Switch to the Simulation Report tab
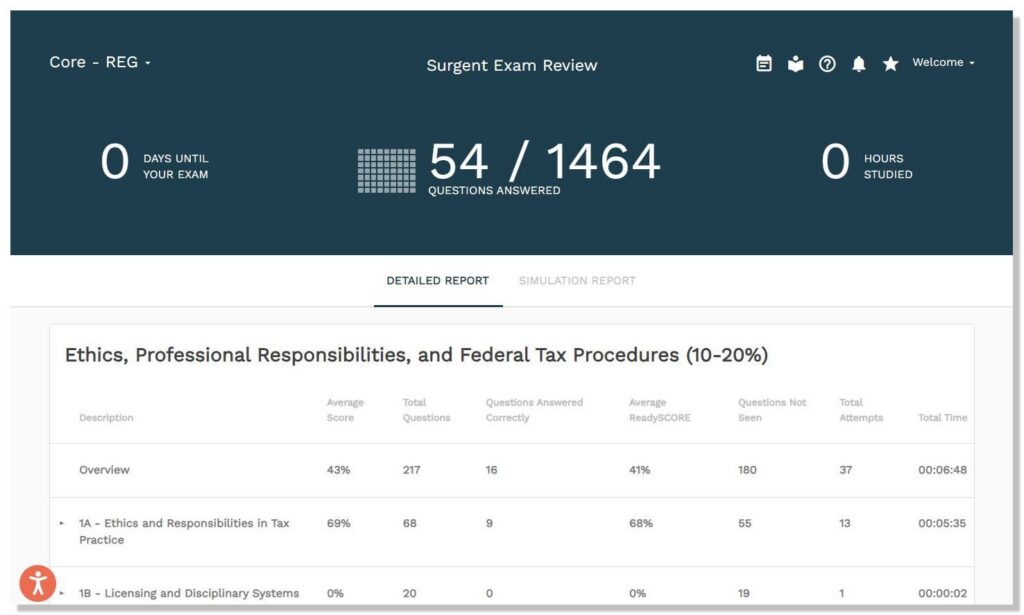This screenshot has width=1024, height=615. 577,281
